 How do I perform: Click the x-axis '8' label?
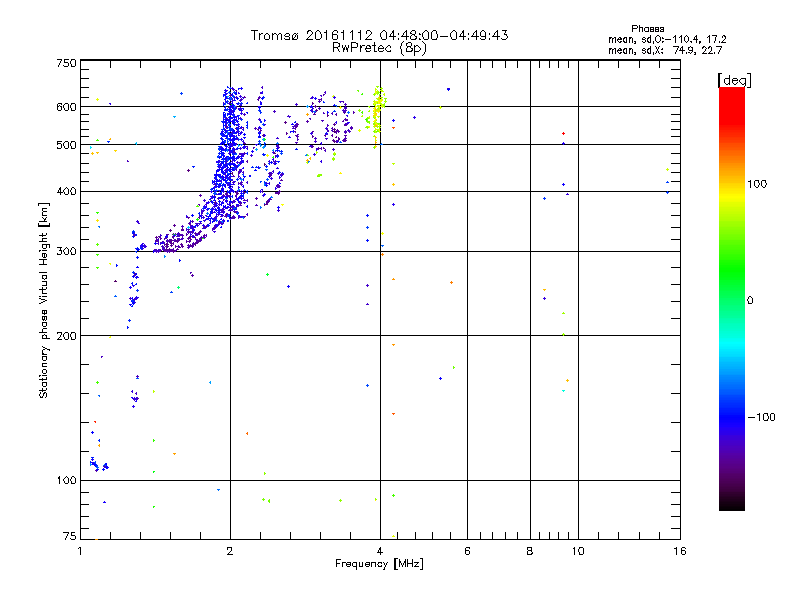coord(530,551)
